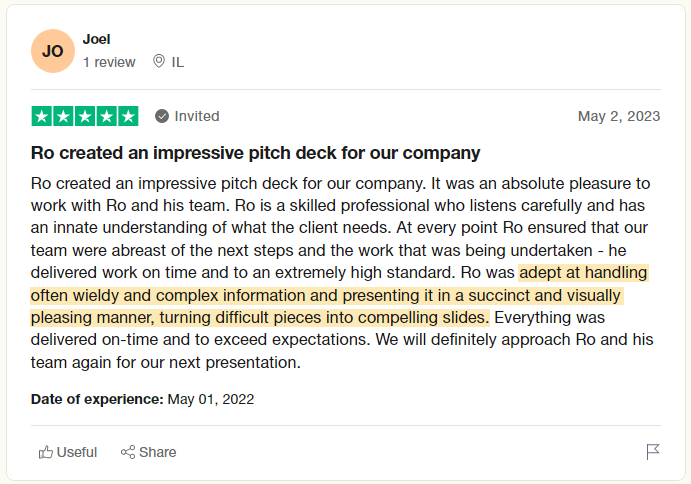Image resolution: width=691 pixels, height=484 pixels.
Task: Flag this review using the flag icon
Action: click(x=653, y=452)
